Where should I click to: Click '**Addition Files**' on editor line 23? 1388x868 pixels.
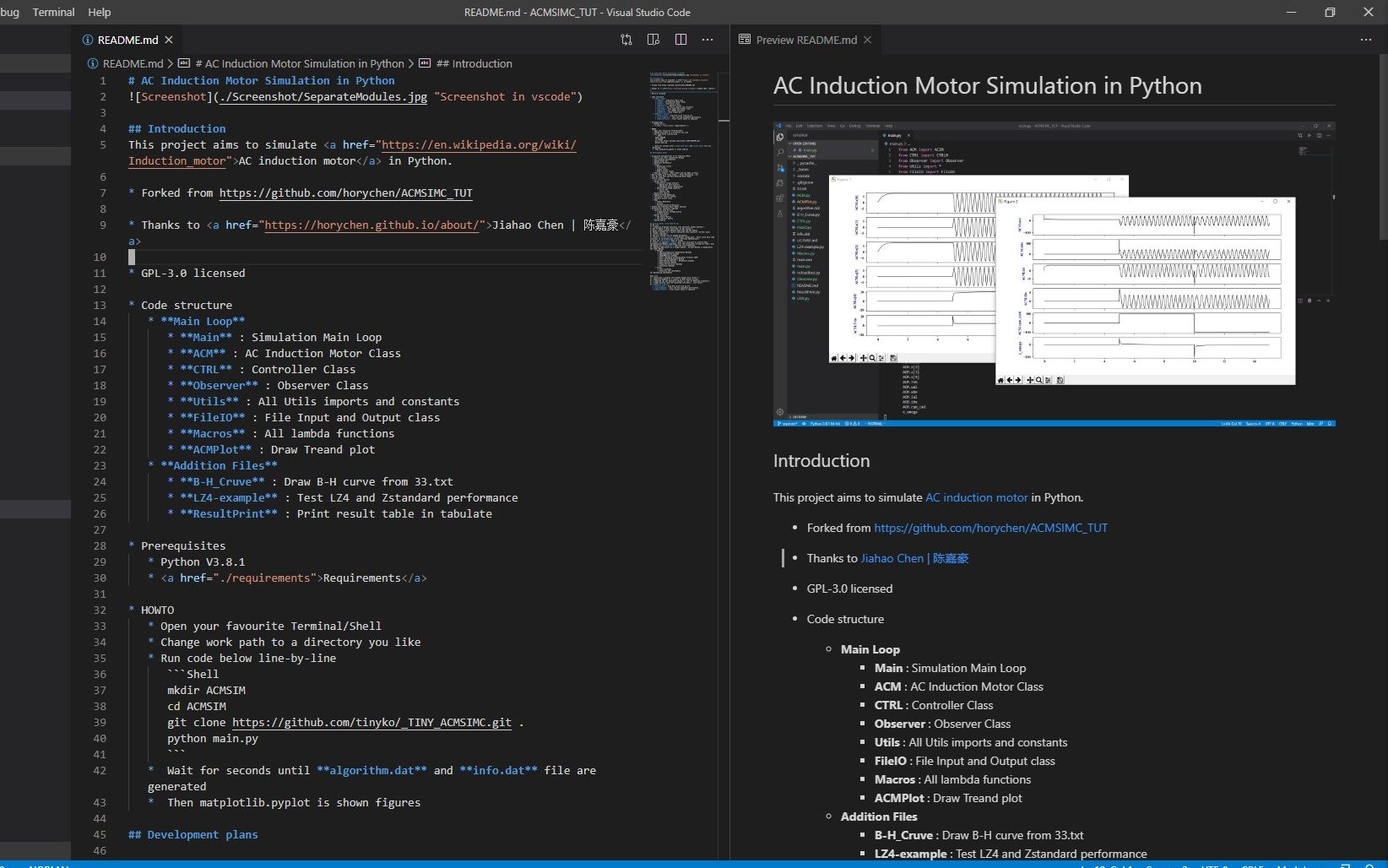pyautogui.click(x=219, y=465)
